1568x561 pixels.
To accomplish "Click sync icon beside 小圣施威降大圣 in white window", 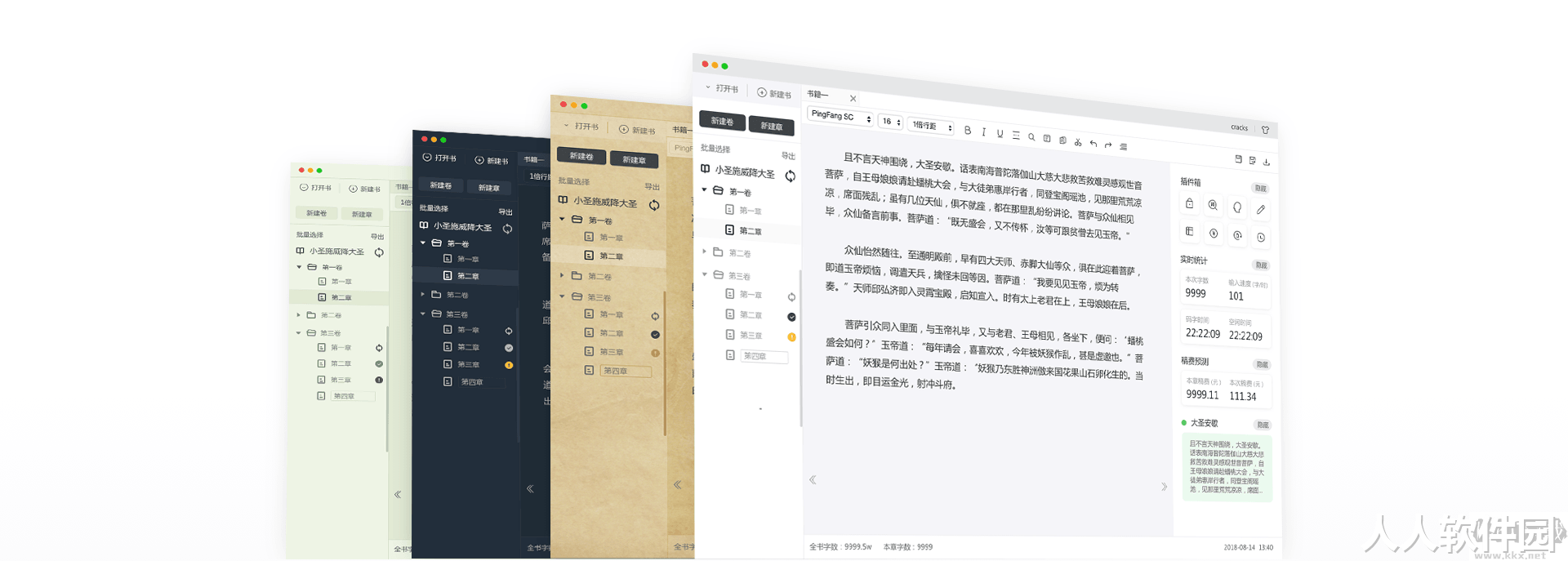I will pyautogui.click(x=791, y=176).
